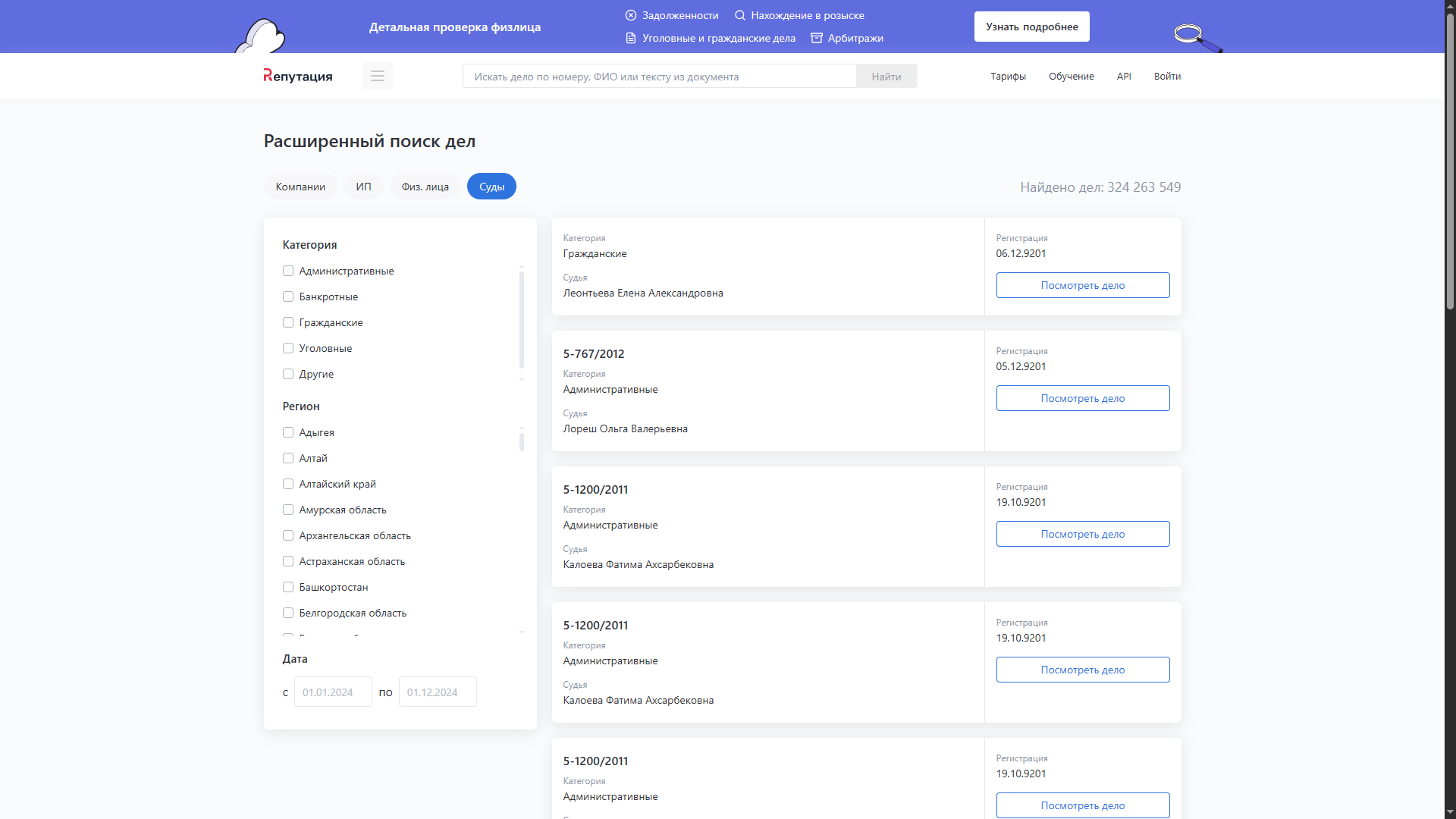Open the hamburger menu icon
Screen dimensions: 1456x819
377,76
